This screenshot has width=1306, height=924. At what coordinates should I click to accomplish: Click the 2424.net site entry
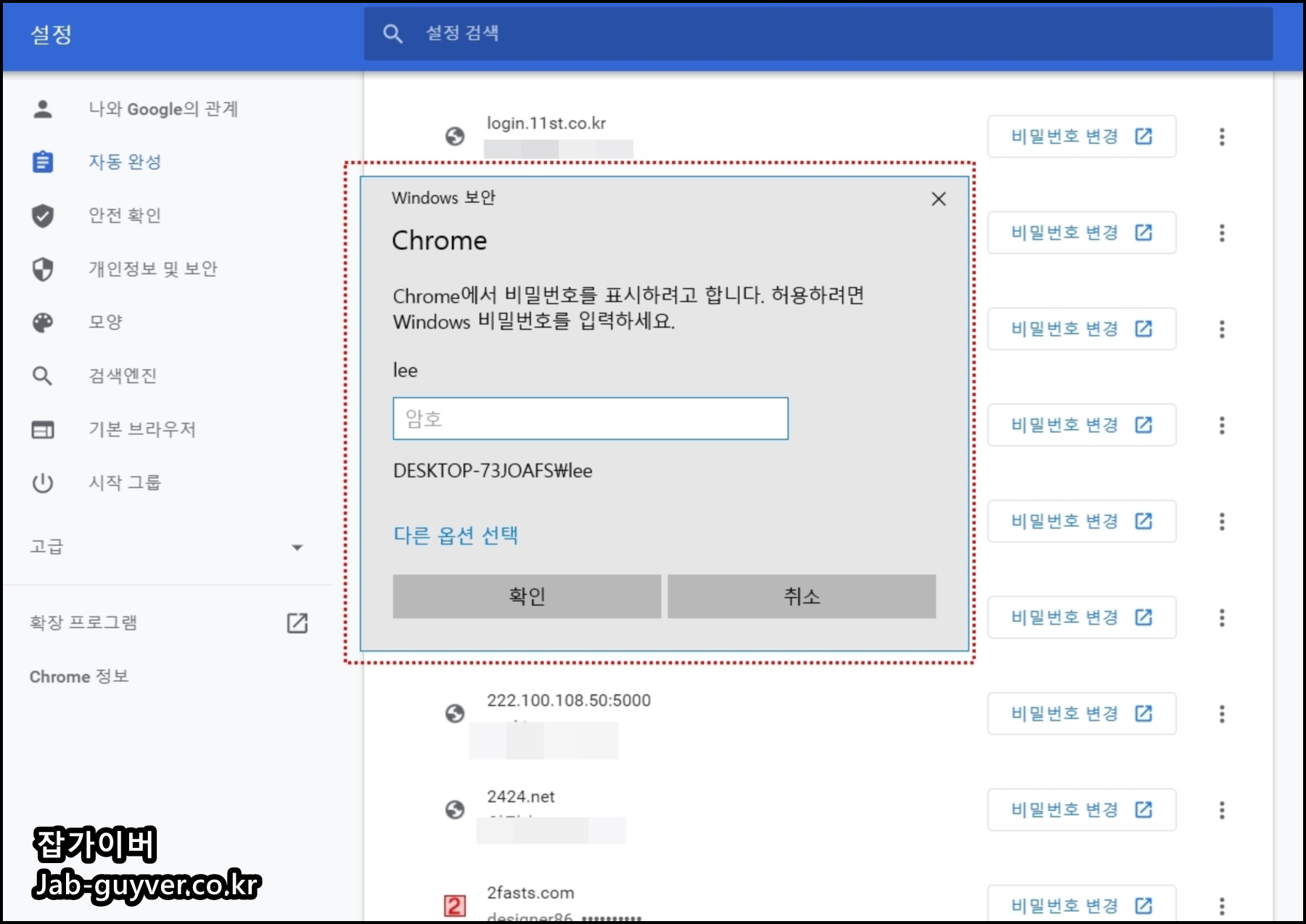click(521, 796)
